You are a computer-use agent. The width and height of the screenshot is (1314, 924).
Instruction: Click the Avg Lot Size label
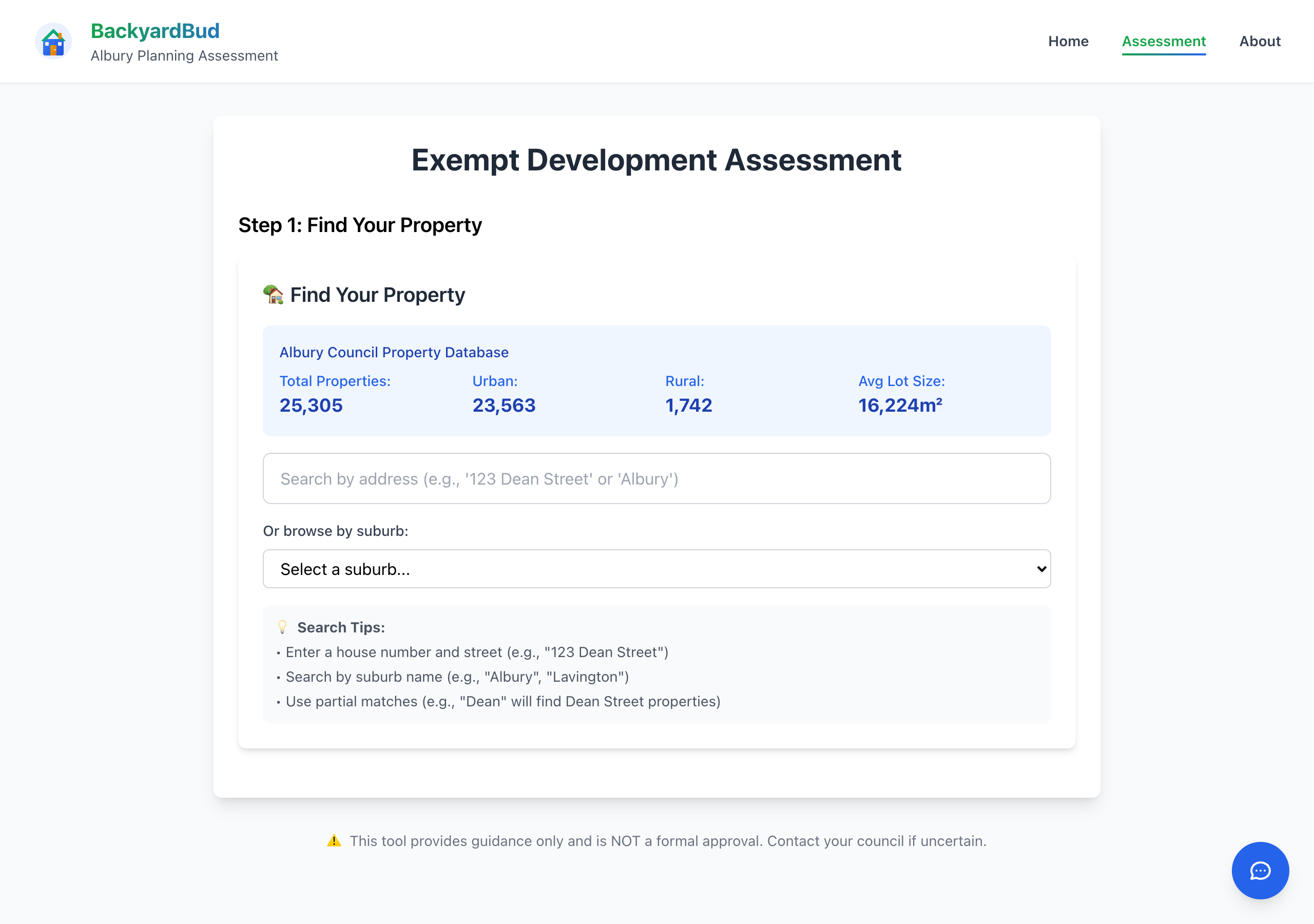(x=901, y=381)
